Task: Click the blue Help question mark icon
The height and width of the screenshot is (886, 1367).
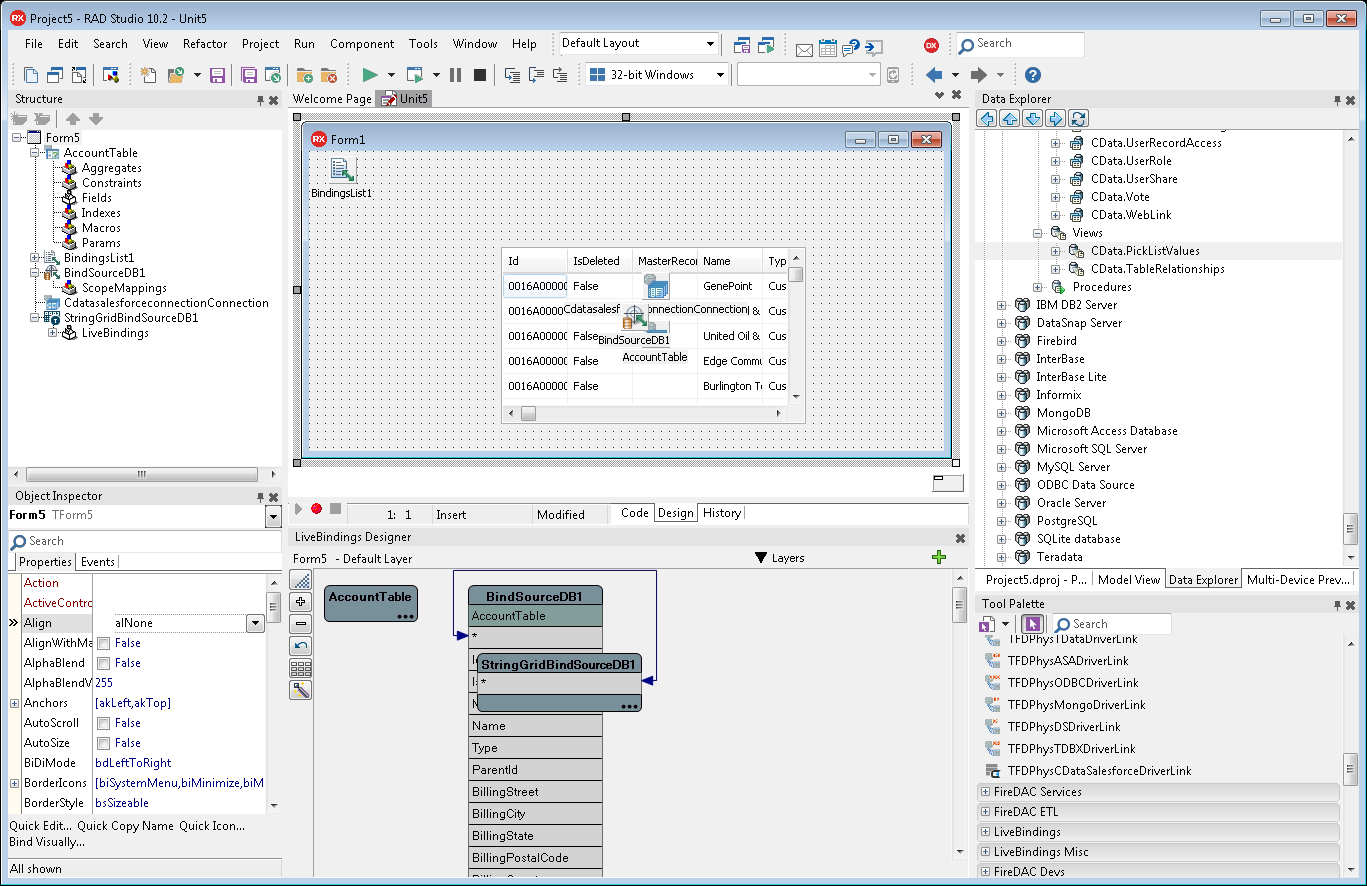Action: [1033, 75]
